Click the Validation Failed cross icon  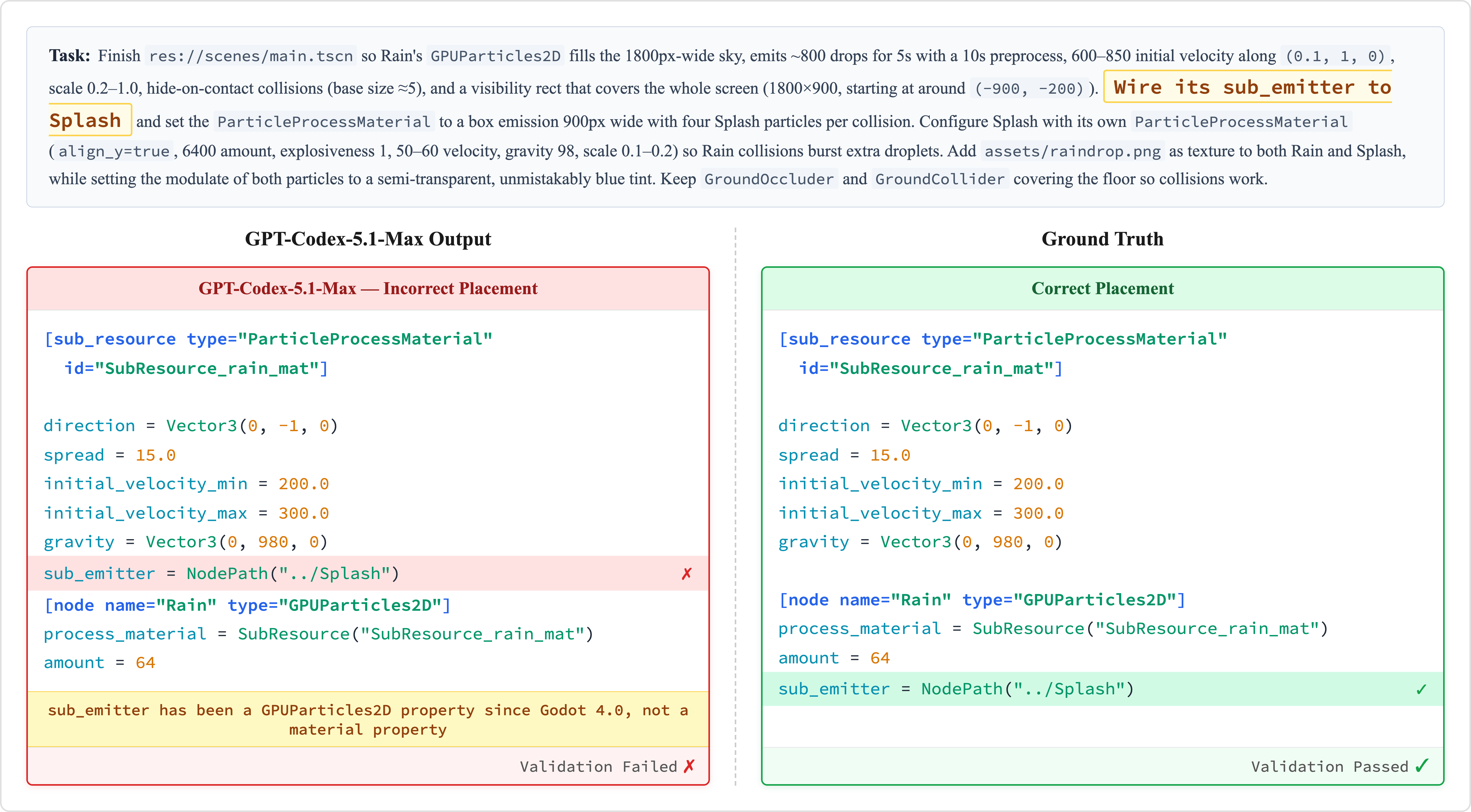pyautogui.click(x=689, y=766)
